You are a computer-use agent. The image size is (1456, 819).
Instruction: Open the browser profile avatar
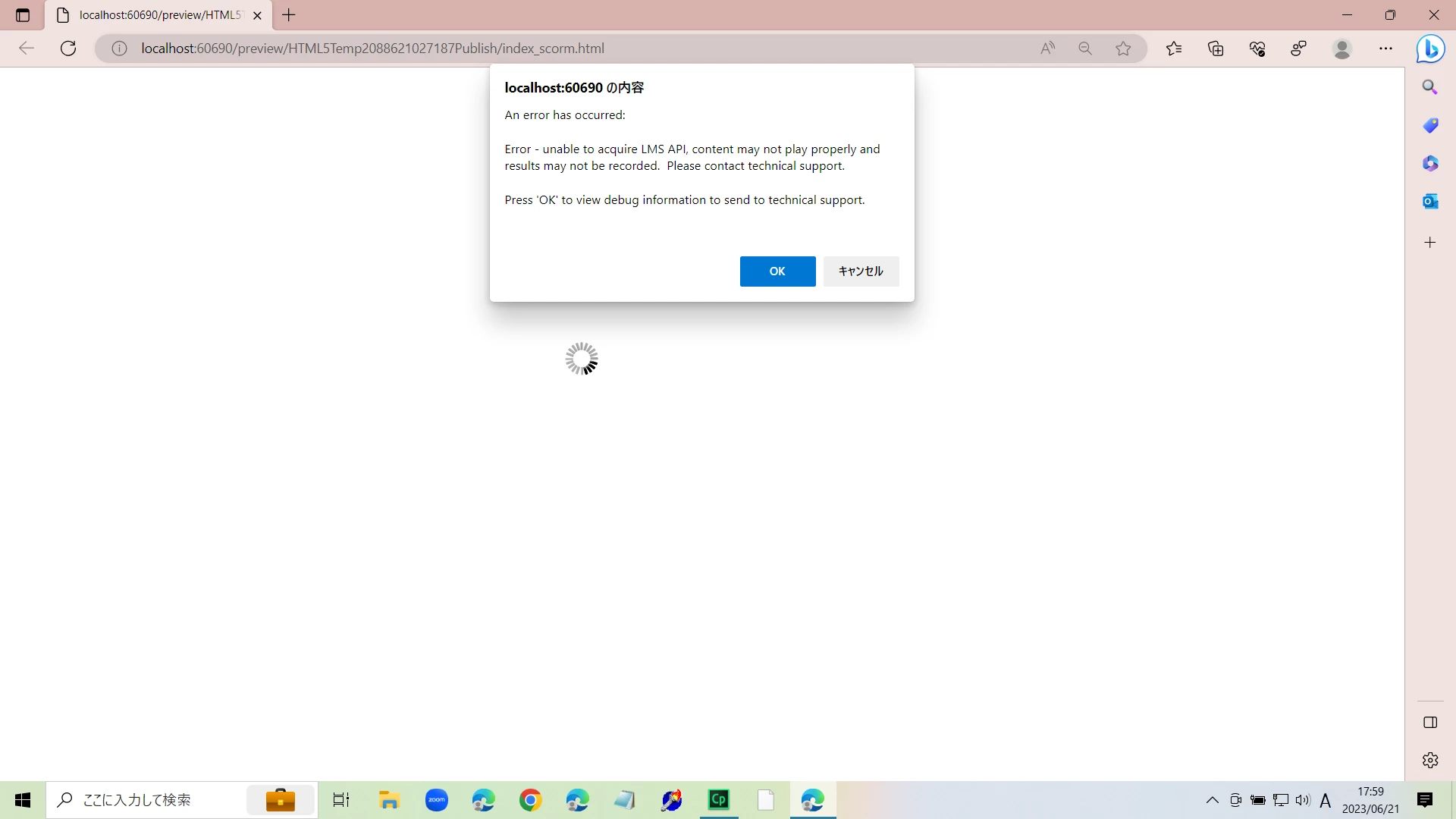click(x=1342, y=49)
